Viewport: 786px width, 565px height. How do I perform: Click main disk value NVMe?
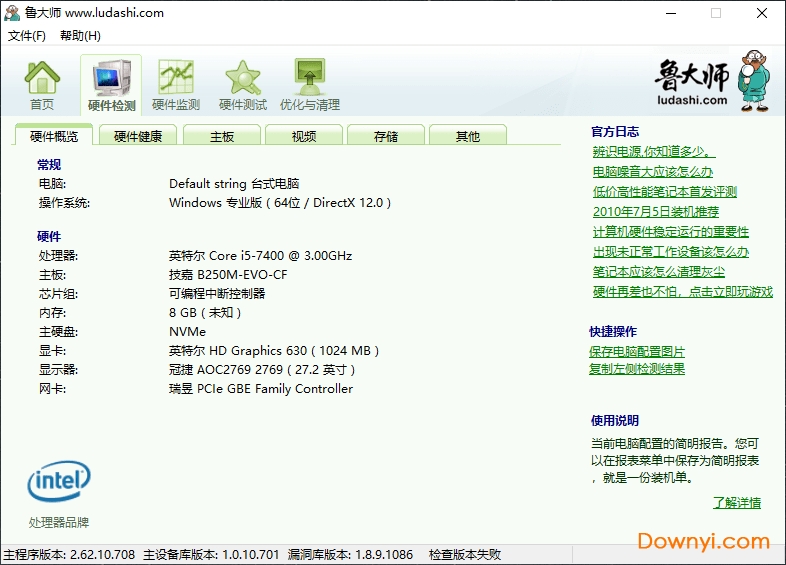(x=187, y=332)
